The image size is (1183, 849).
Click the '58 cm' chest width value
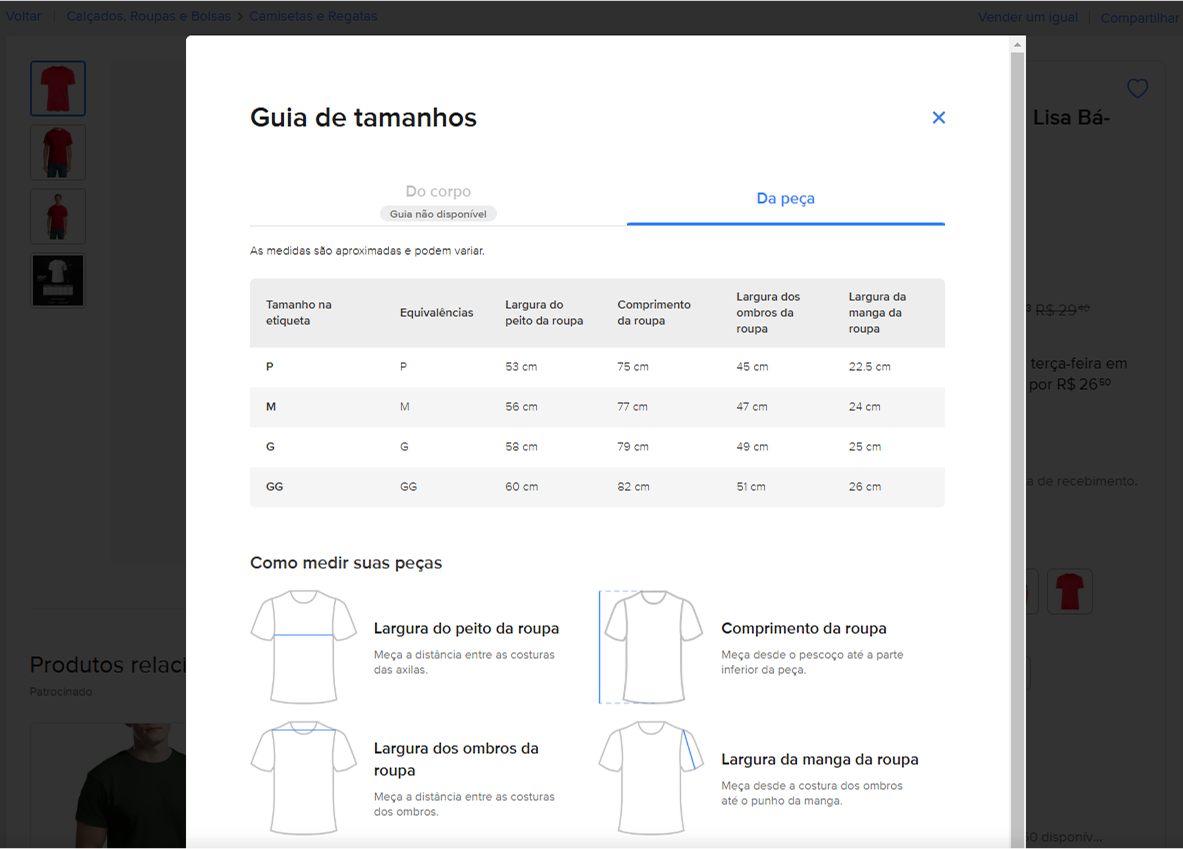[521, 447]
